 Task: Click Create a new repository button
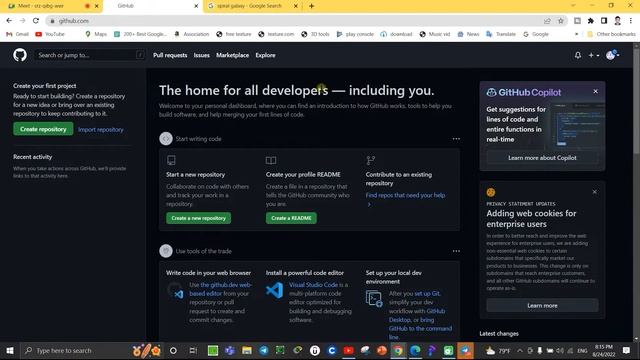pyautogui.click(x=198, y=218)
